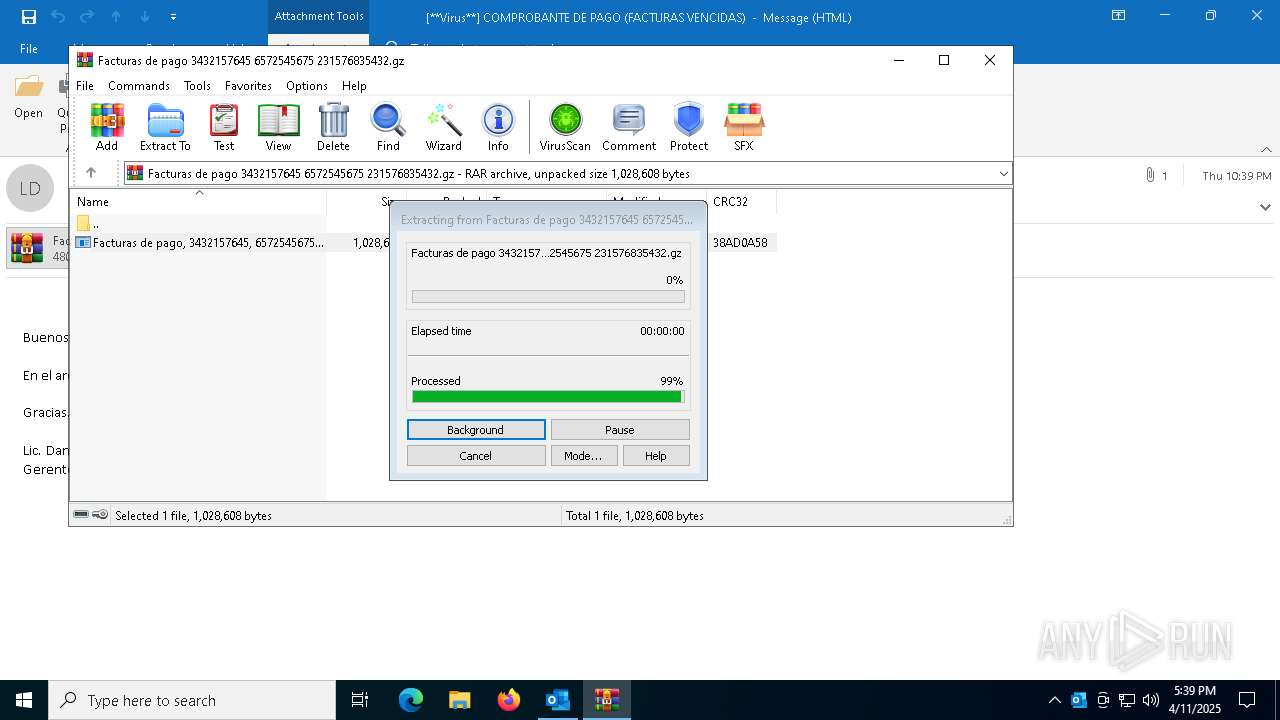Cancel the extraction
Screen dimensions: 1280x720
click(476, 455)
